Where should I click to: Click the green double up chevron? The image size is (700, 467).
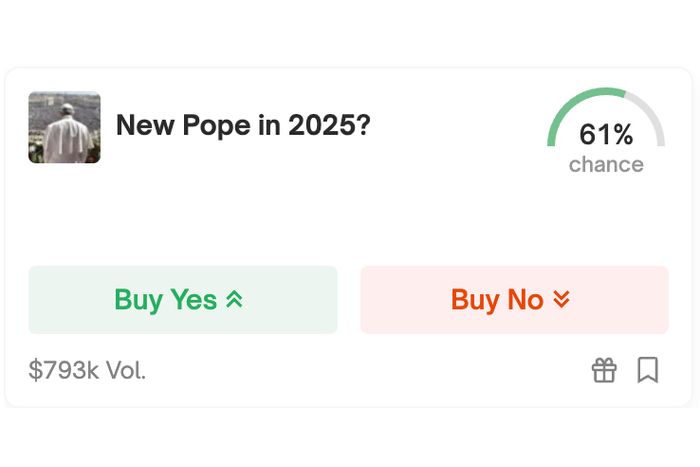(x=234, y=299)
